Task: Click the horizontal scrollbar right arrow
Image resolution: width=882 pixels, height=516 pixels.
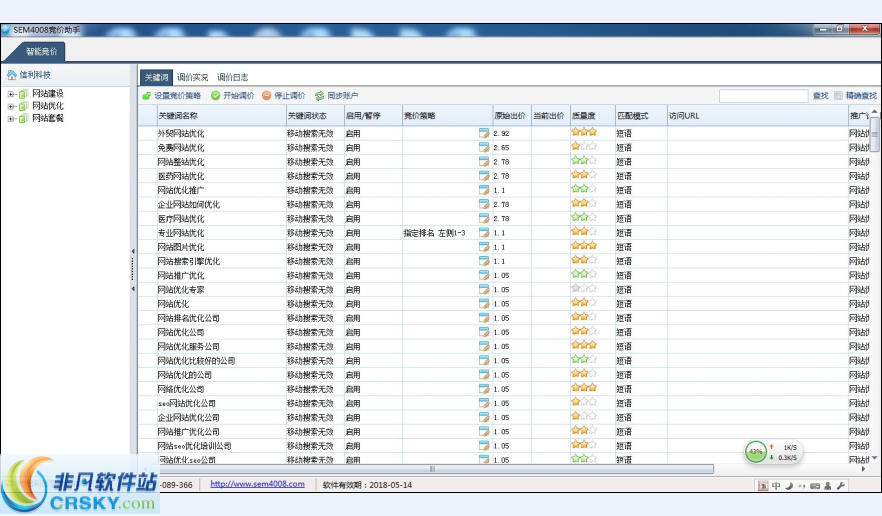Action: click(863, 468)
